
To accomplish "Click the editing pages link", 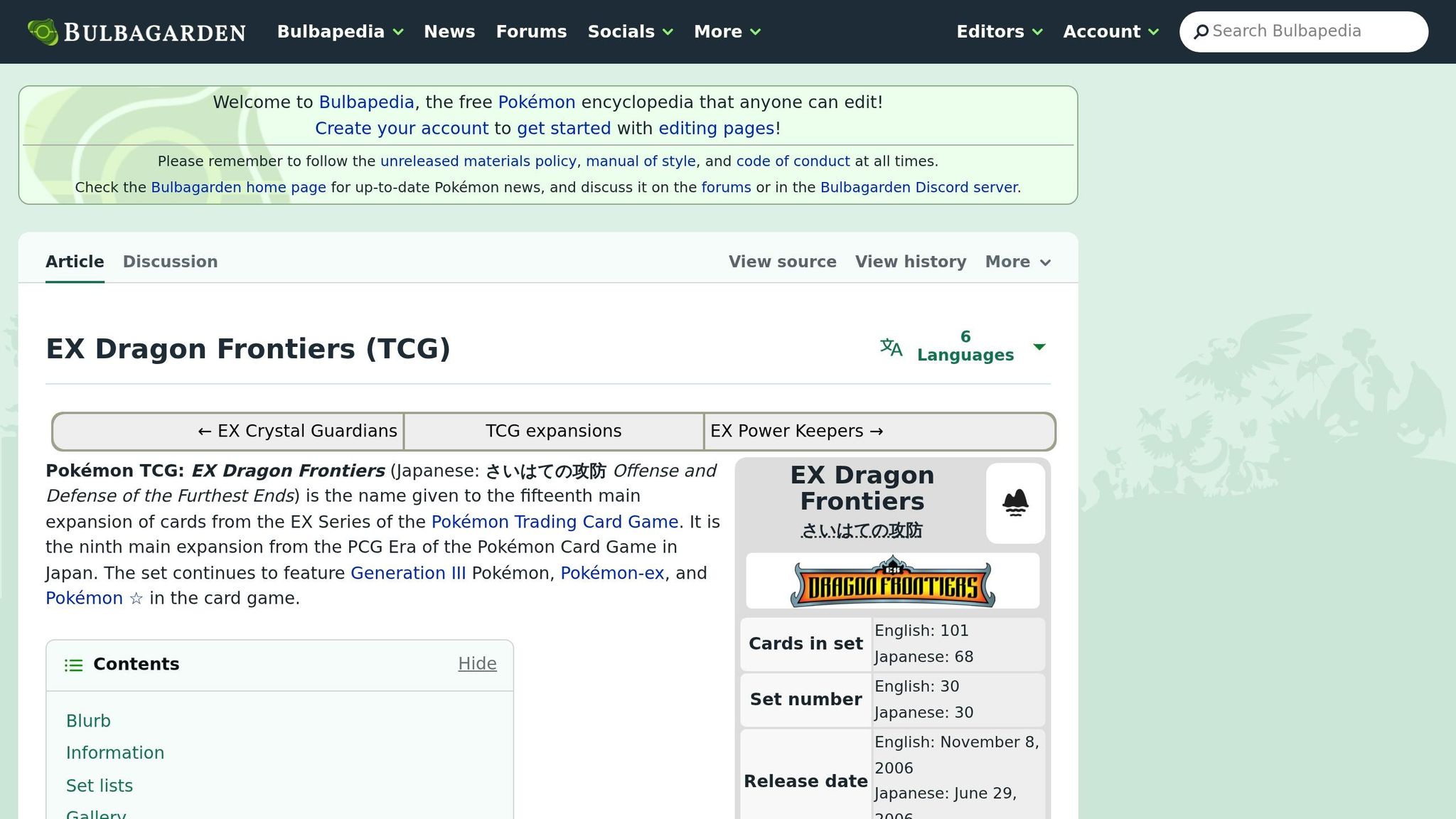I will 717,129.
